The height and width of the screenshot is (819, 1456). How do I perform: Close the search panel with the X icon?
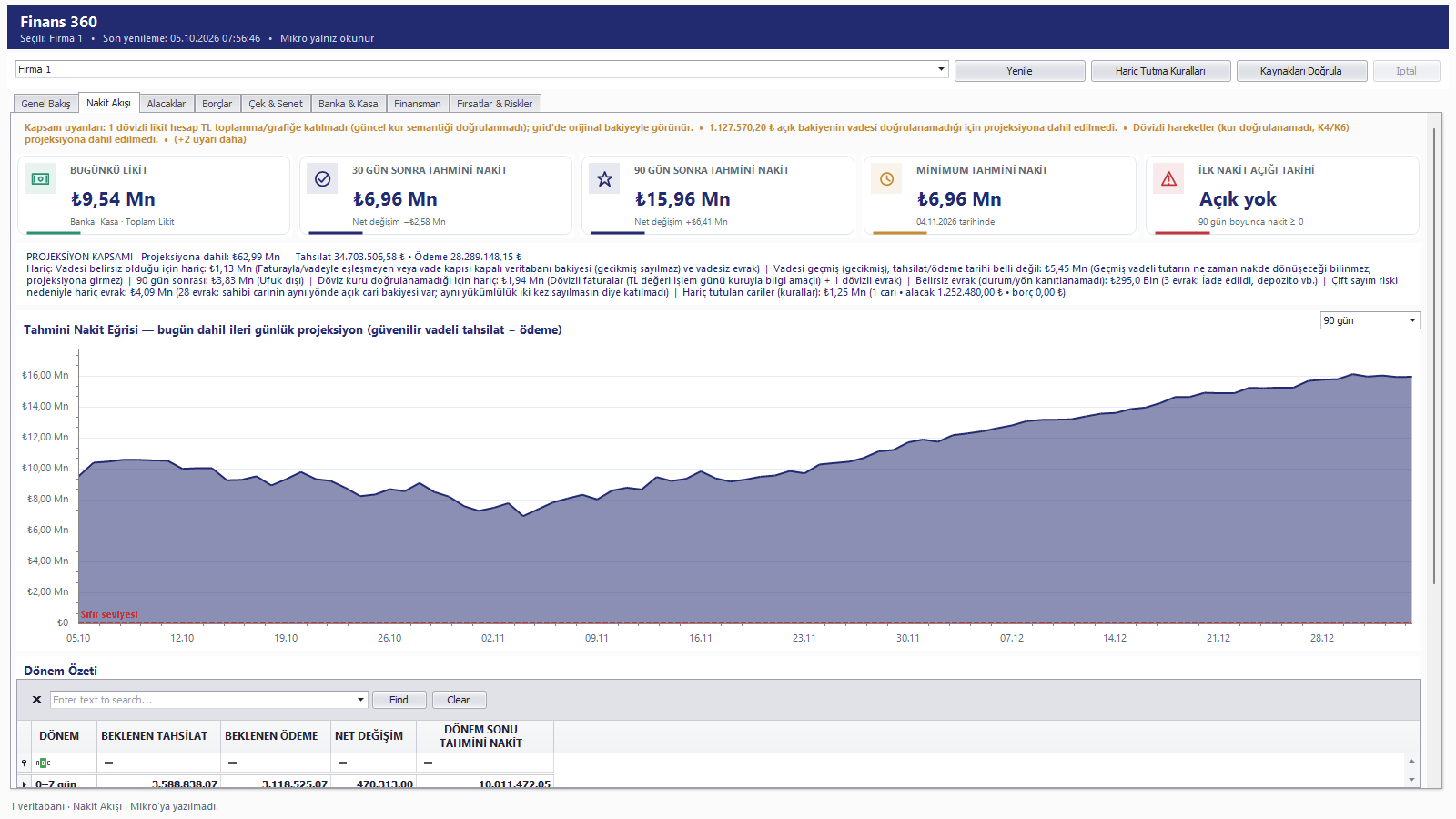36,700
